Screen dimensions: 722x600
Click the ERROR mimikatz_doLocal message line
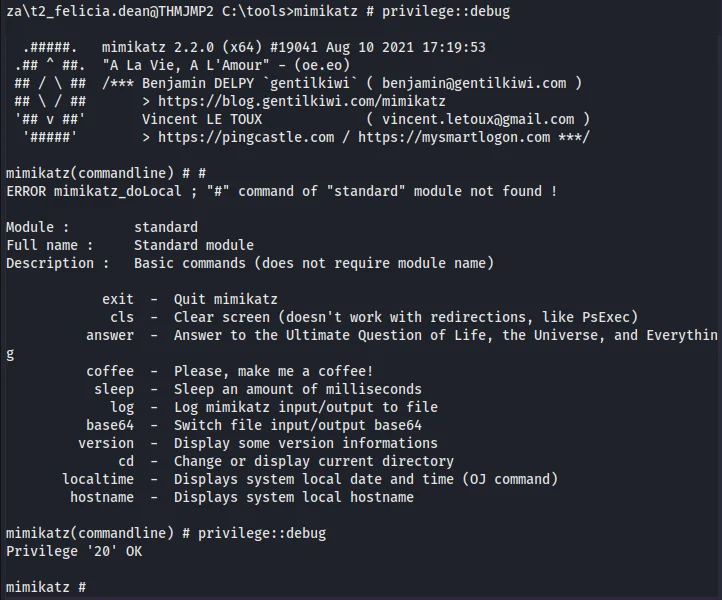pyautogui.click(x=282, y=191)
